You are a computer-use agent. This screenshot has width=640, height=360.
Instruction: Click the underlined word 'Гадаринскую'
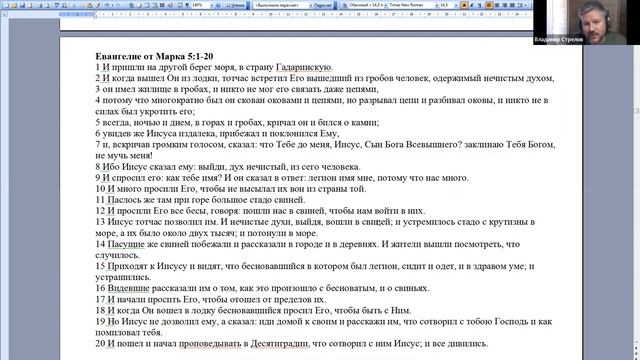[304, 67]
